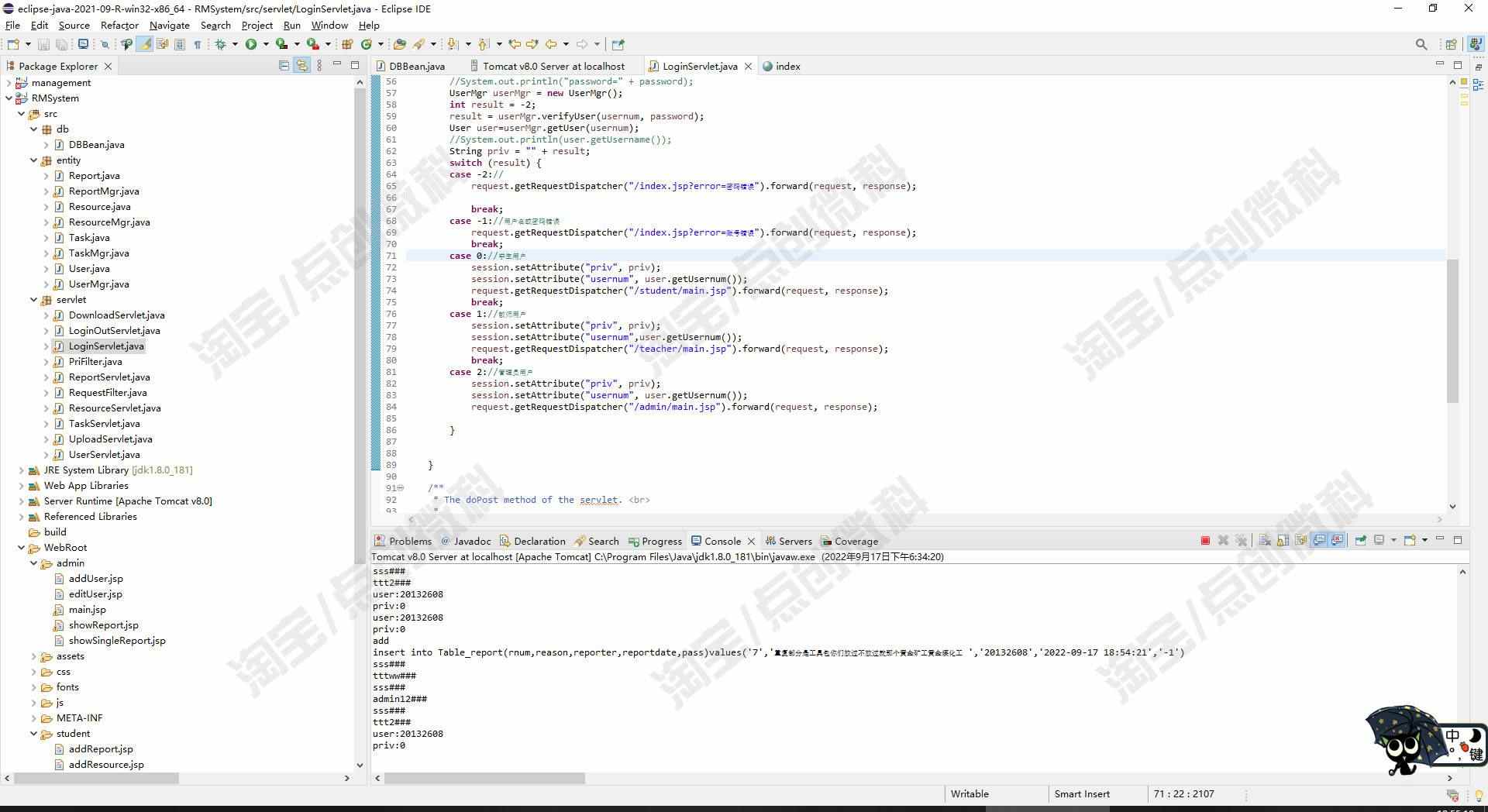The height and width of the screenshot is (812, 1488).
Task: Click the Display Selected Console icon
Action: [1379, 540]
